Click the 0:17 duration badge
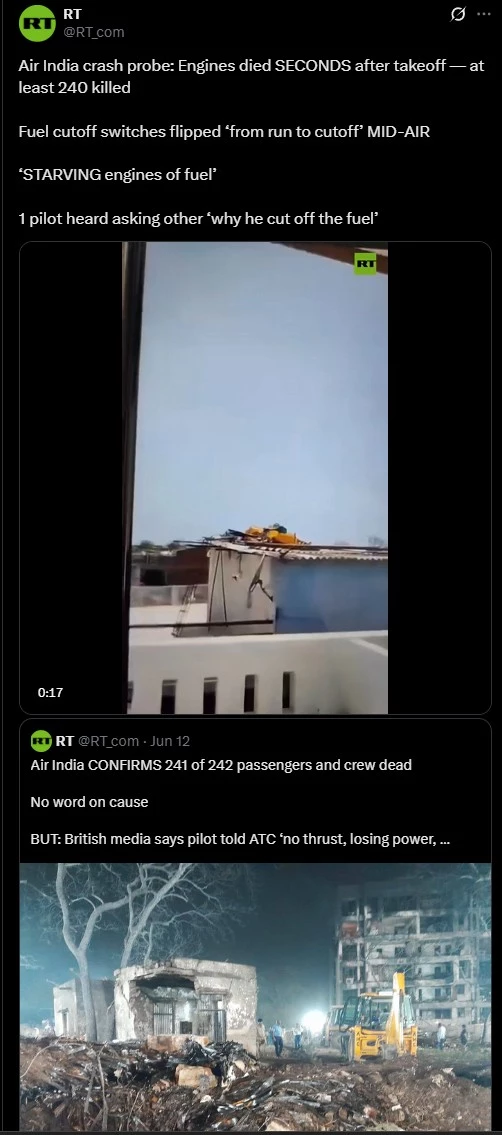The image size is (502, 1135). (x=51, y=692)
